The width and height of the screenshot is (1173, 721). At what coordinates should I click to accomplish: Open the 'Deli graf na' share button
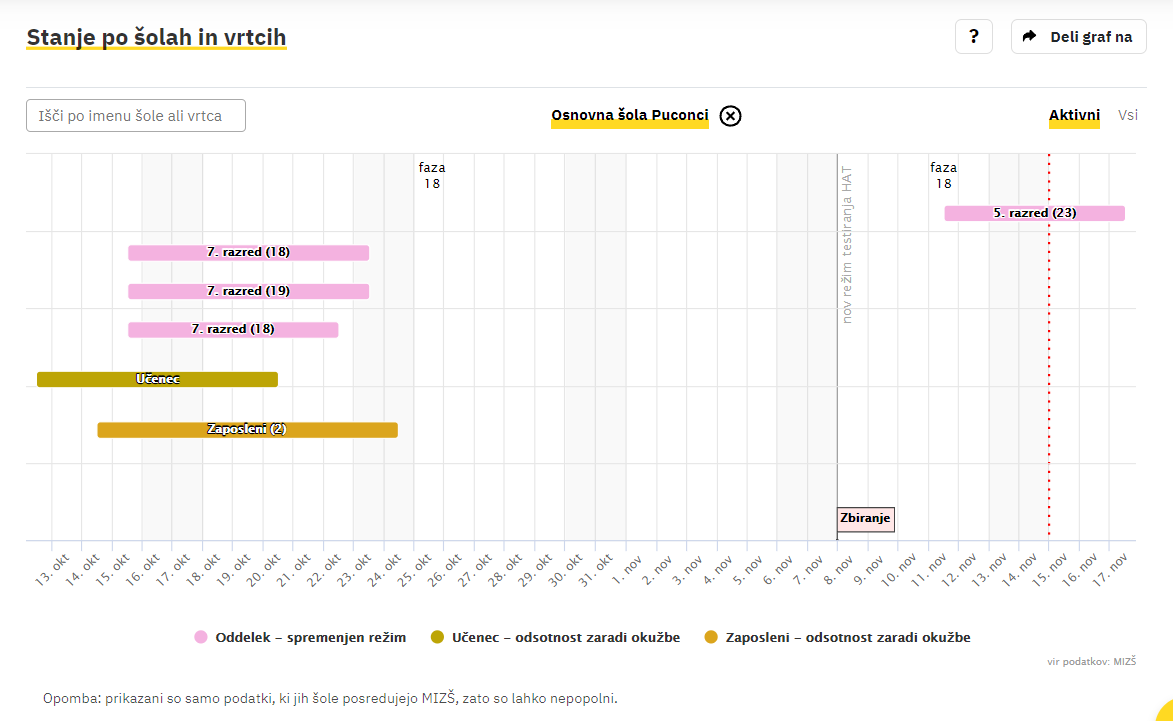pyautogui.click(x=1078, y=37)
